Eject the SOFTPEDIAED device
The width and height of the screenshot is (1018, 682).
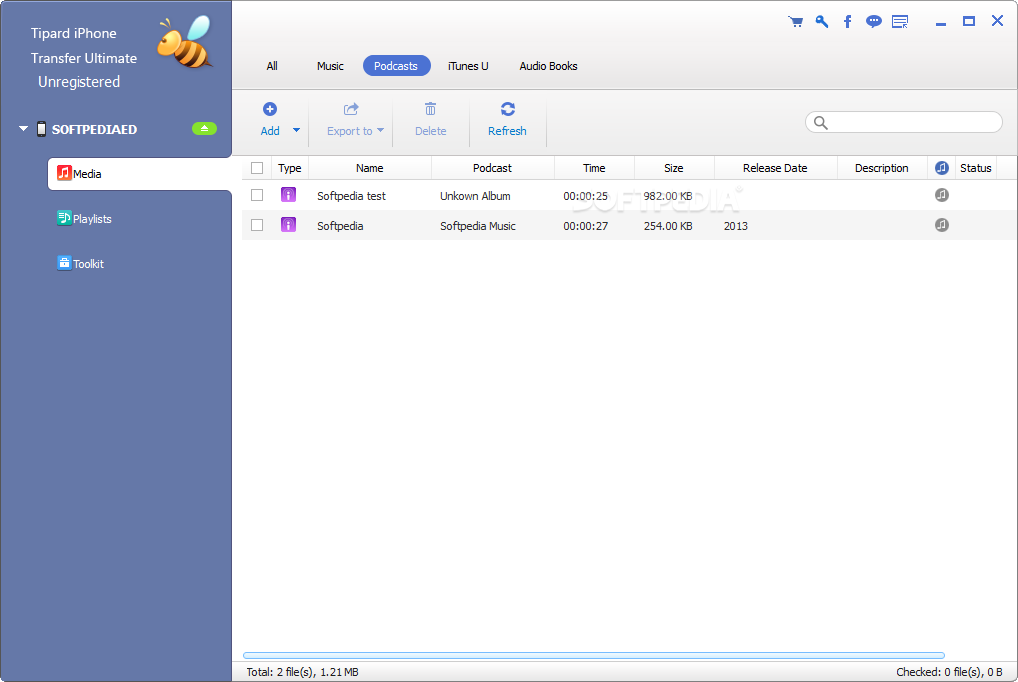pos(205,129)
